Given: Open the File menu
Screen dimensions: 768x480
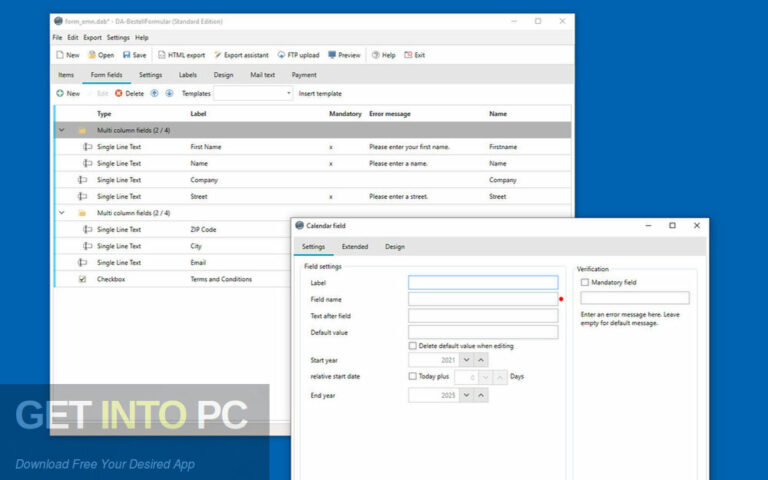Looking at the screenshot, I should coord(57,38).
